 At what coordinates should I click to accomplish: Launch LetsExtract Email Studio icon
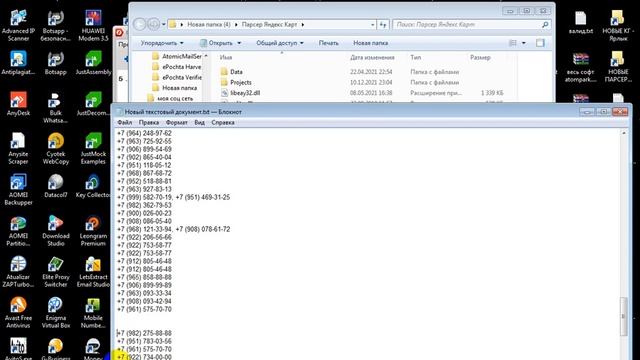pyautogui.click(x=93, y=271)
